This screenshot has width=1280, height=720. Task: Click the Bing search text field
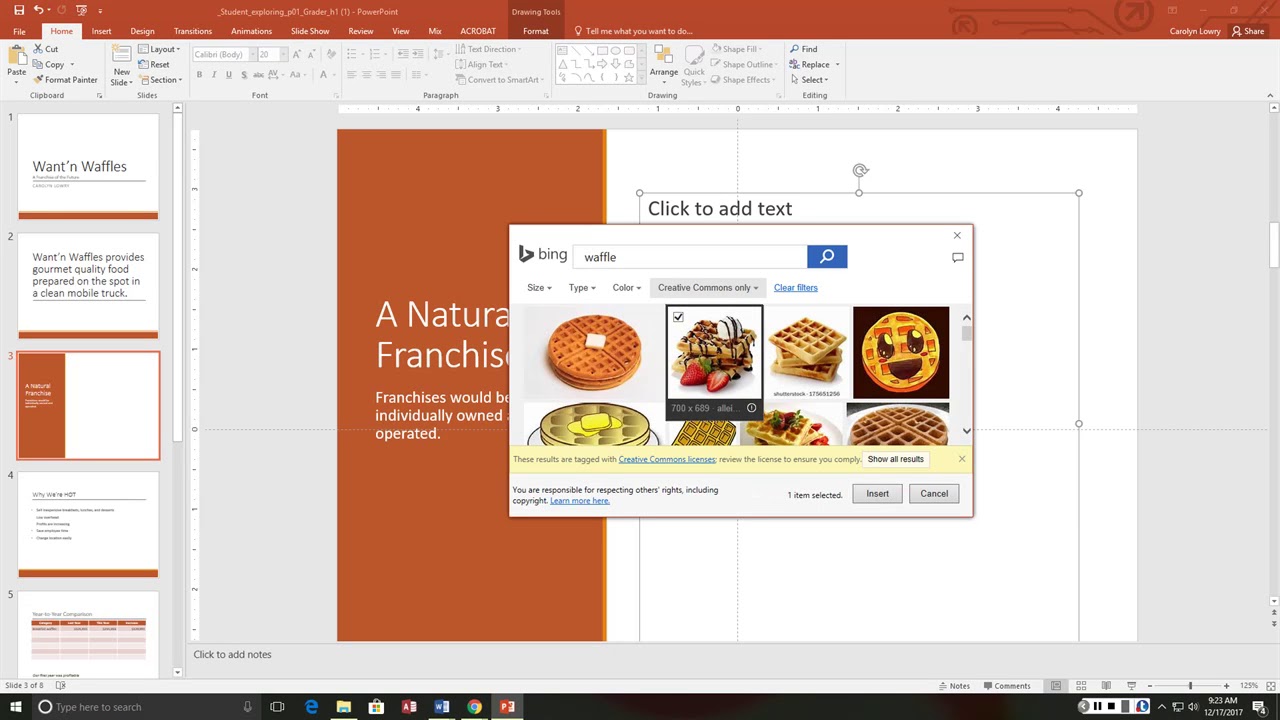point(690,257)
